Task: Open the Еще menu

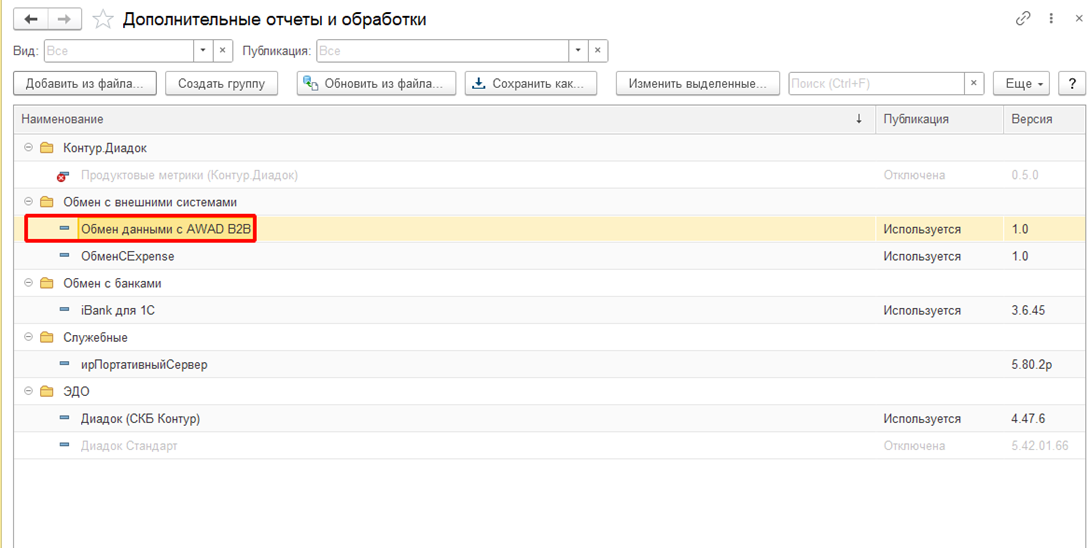Action: 1025,84
